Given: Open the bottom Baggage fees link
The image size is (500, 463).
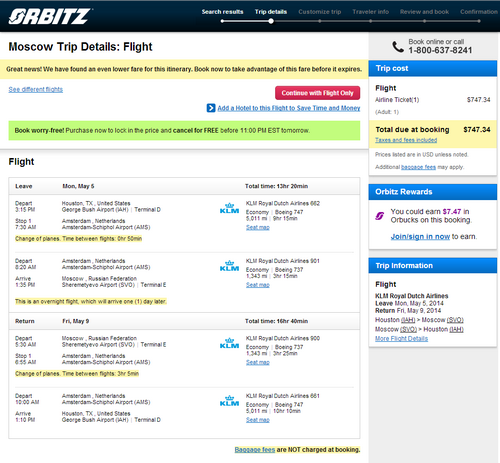Looking at the screenshot, I should click(x=255, y=450).
